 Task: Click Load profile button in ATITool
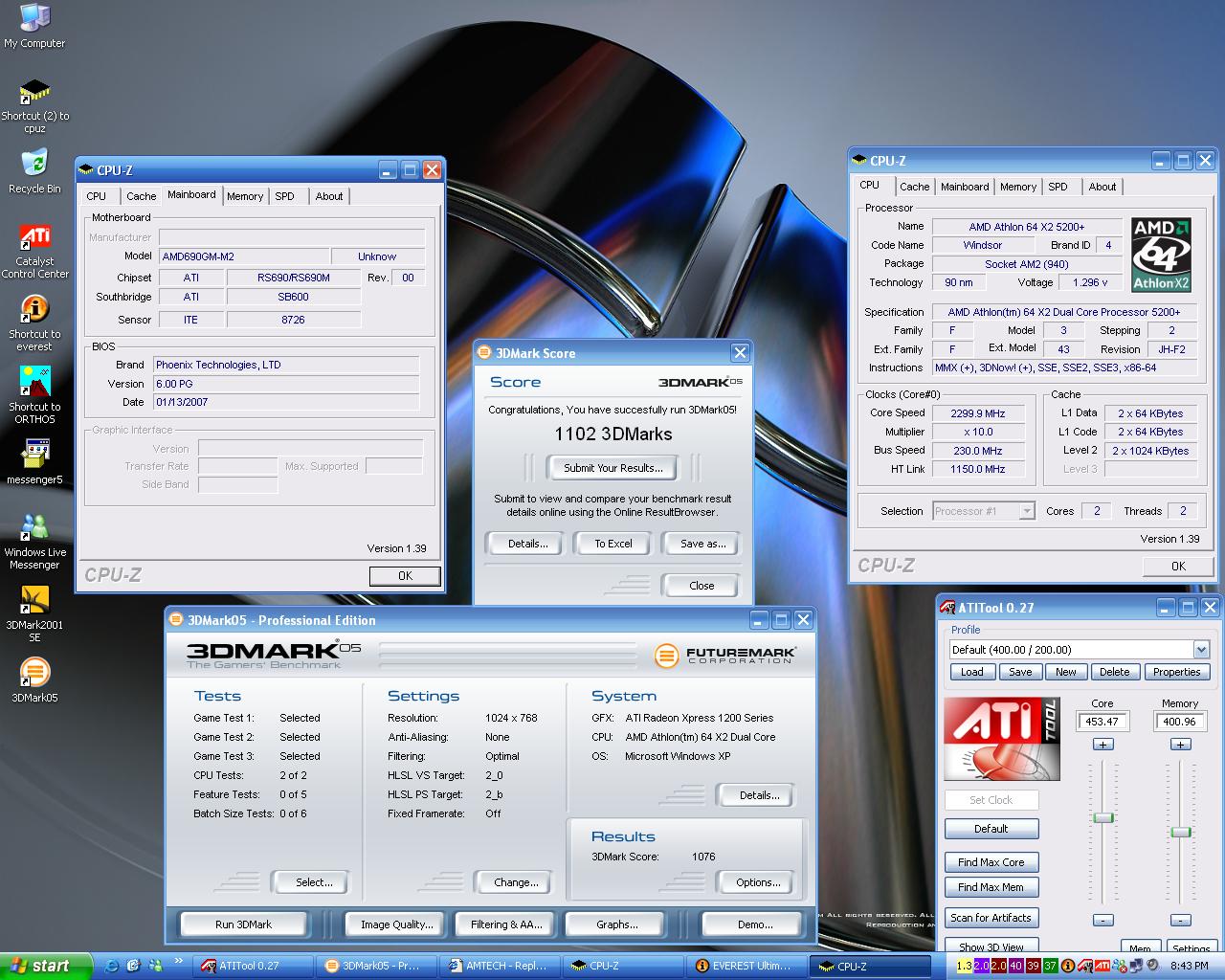click(971, 672)
